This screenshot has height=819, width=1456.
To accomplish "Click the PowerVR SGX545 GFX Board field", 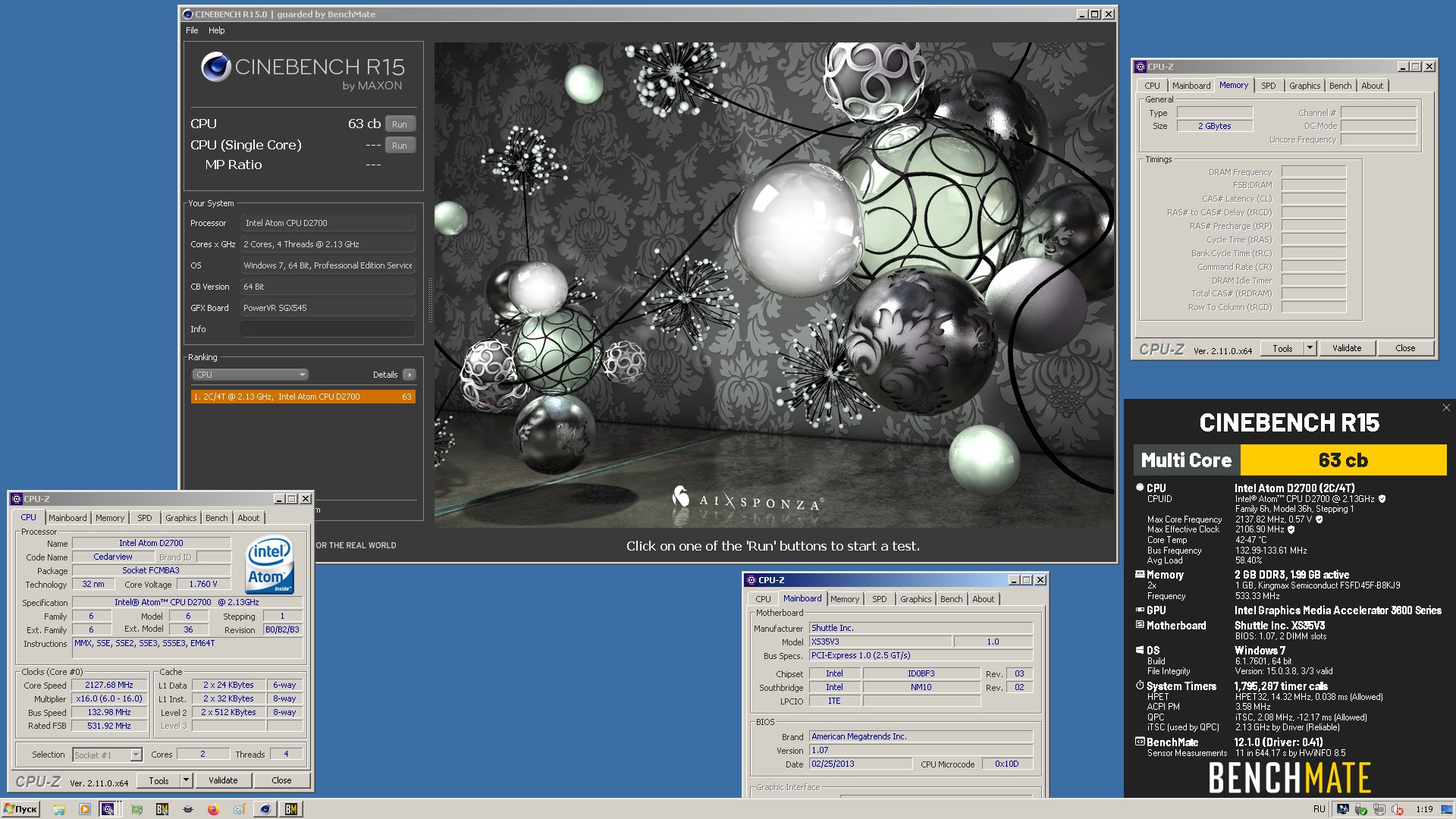I will coord(328,308).
